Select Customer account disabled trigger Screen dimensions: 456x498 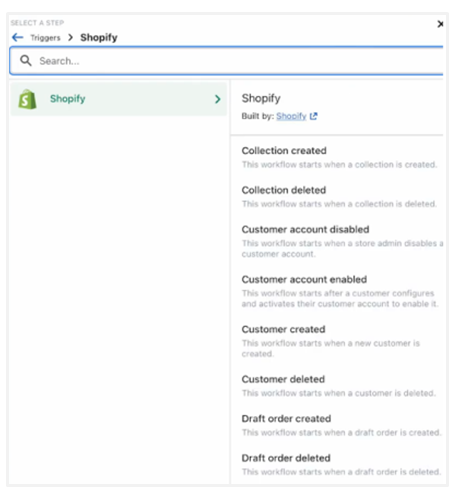[342, 241]
